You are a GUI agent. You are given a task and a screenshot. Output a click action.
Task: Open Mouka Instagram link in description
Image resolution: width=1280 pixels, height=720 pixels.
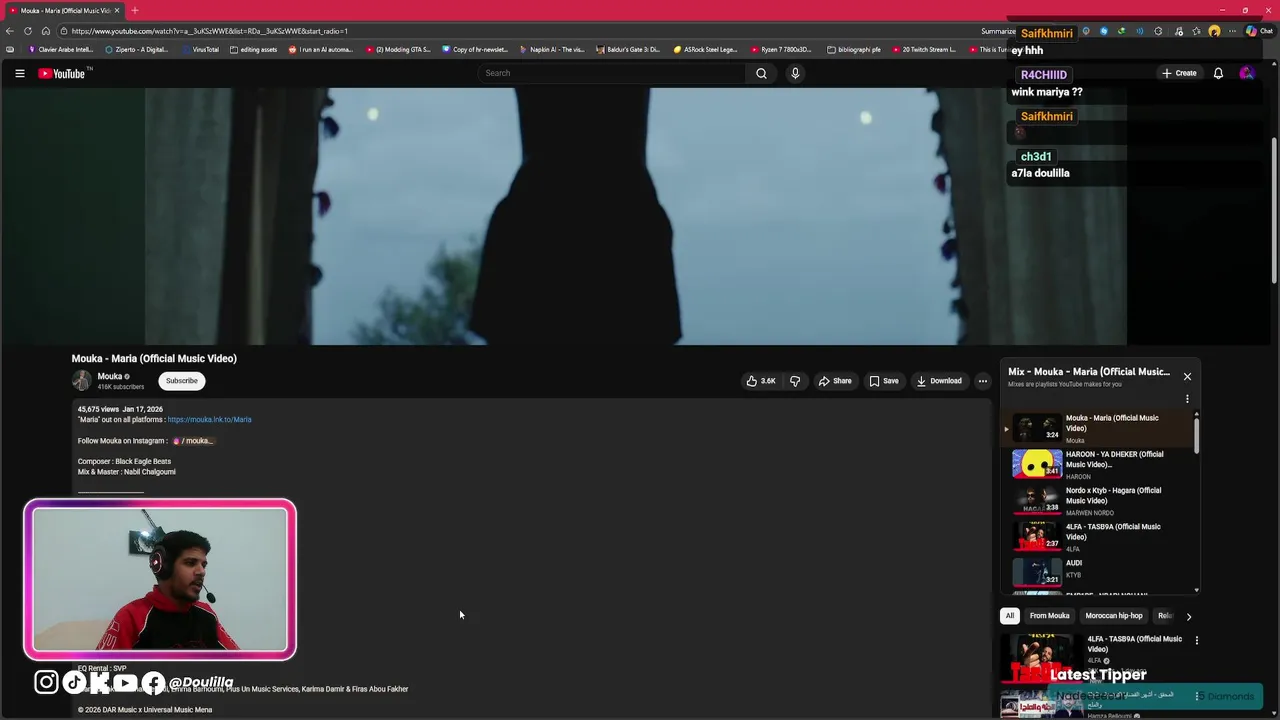(x=194, y=441)
